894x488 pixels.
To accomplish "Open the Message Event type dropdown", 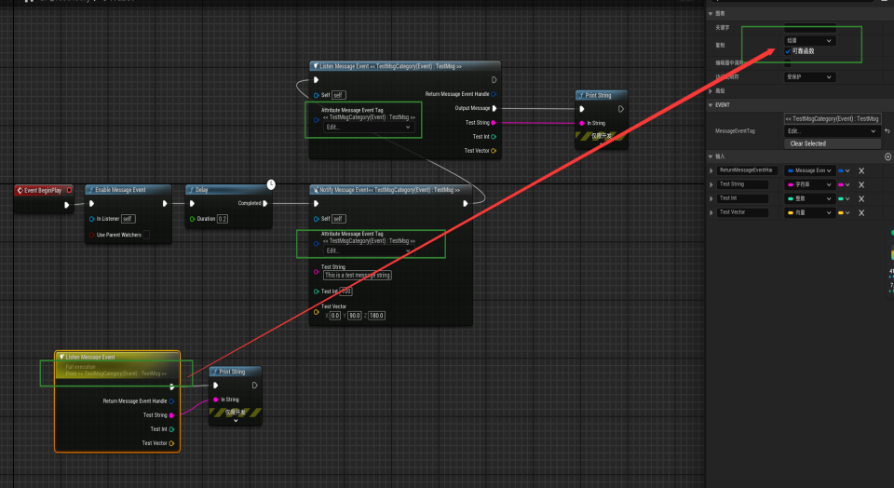I will click(810, 170).
